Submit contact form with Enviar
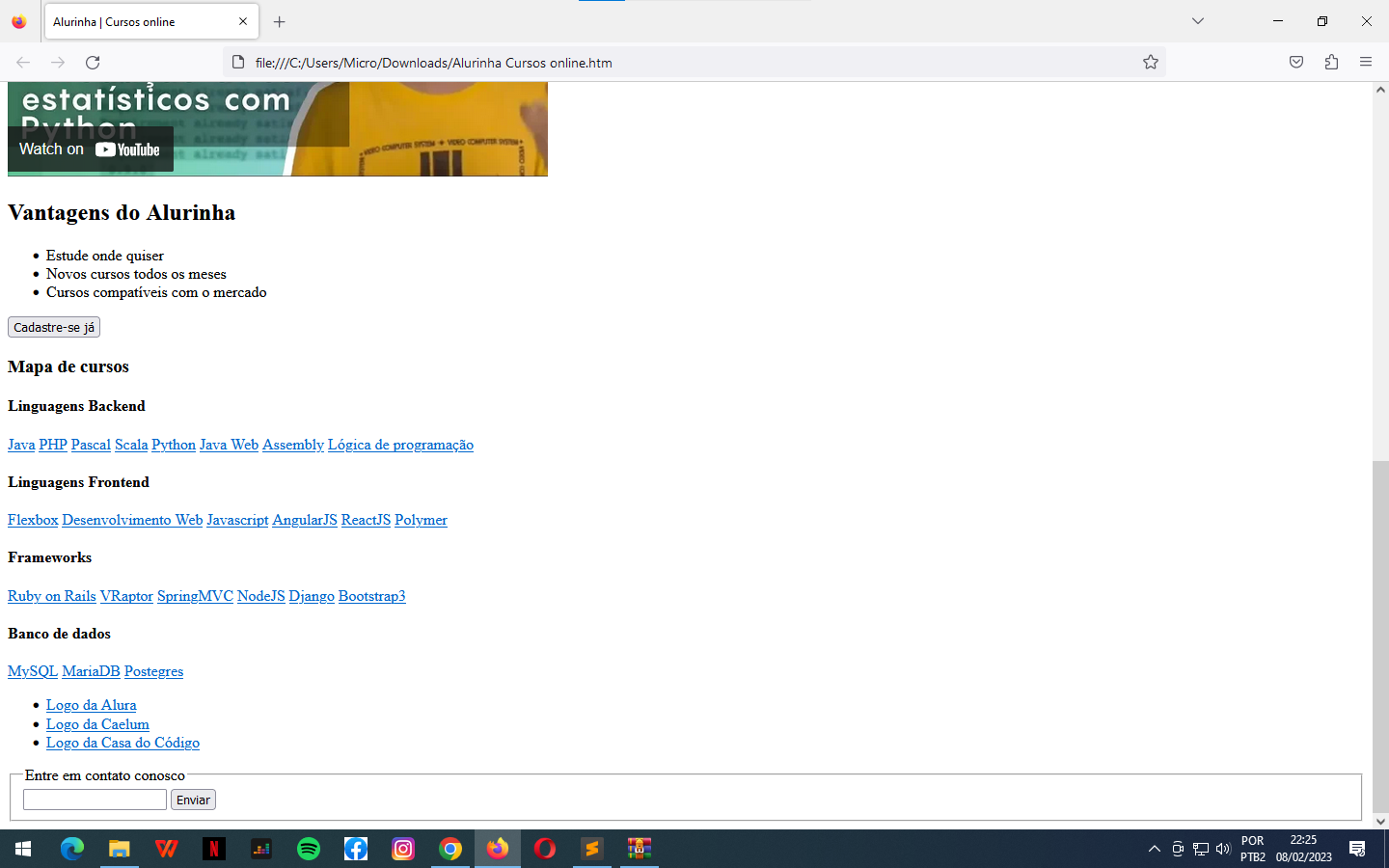This screenshot has height=868, width=1389. click(x=193, y=800)
